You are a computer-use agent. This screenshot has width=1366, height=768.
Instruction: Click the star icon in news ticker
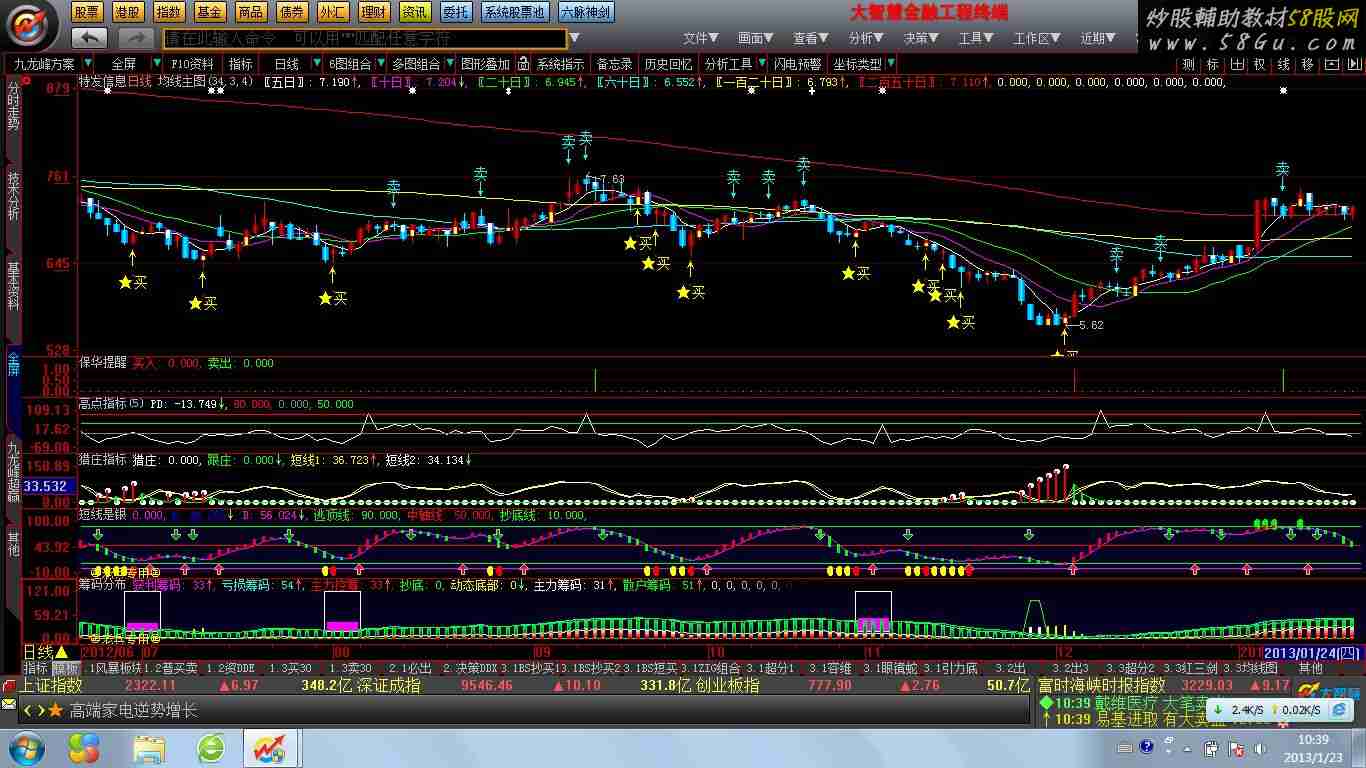[x=55, y=710]
